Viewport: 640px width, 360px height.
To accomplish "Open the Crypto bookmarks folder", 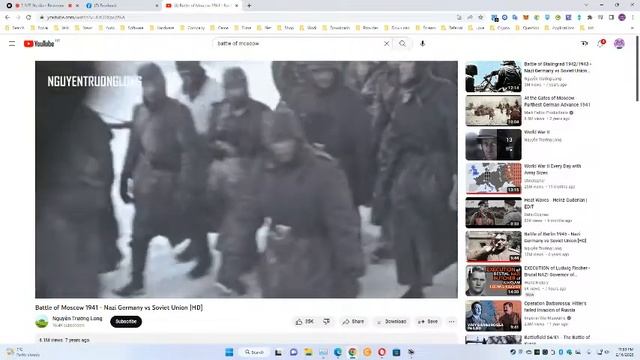I will tap(500, 28).
